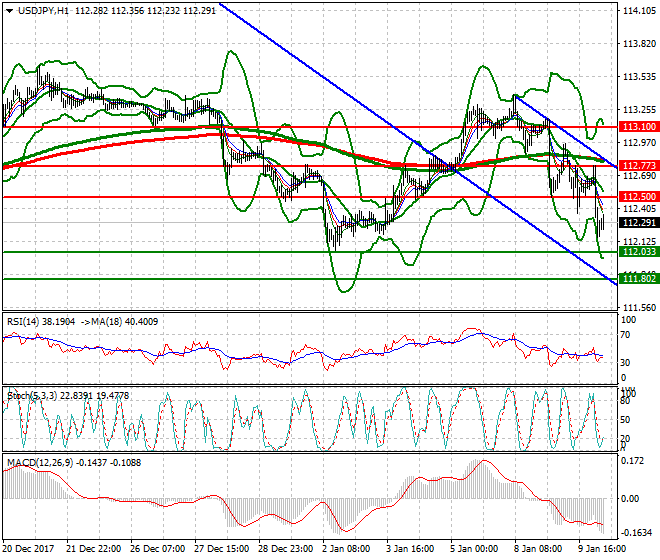Select the USDJPY,H1 chart title text
The image size is (660, 560).
[x=44, y=11]
